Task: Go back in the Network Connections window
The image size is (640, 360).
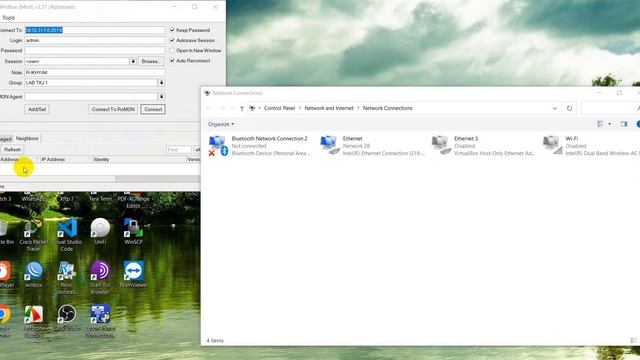Action: pyautogui.click(x=209, y=108)
